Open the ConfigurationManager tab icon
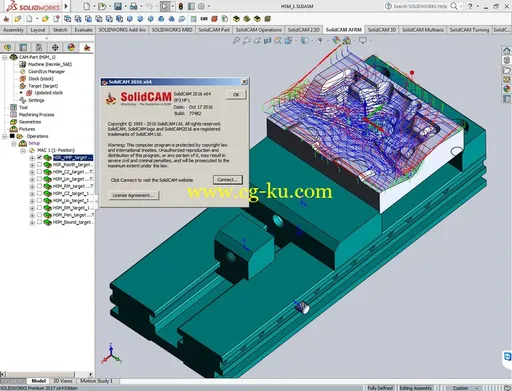 point(39,47)
